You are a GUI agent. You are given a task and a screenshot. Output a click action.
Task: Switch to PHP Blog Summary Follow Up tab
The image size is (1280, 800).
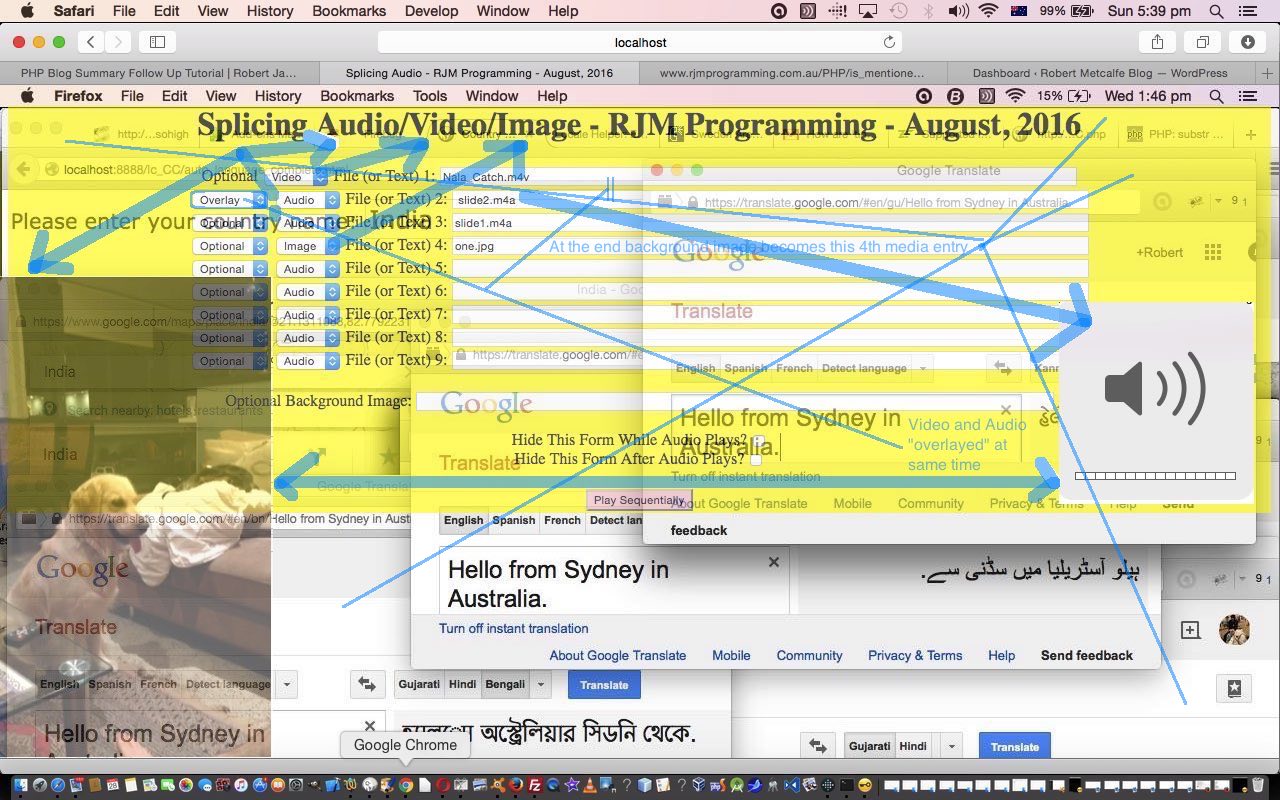(x=160, y=73)
